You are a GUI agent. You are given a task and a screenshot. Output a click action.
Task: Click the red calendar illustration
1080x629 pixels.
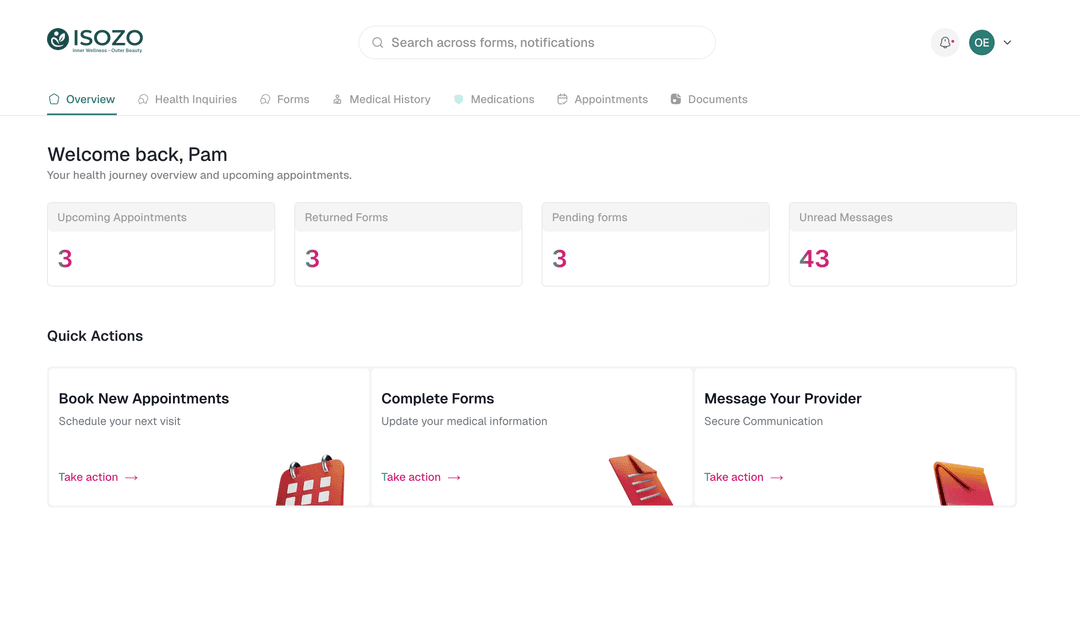point(310,482)
